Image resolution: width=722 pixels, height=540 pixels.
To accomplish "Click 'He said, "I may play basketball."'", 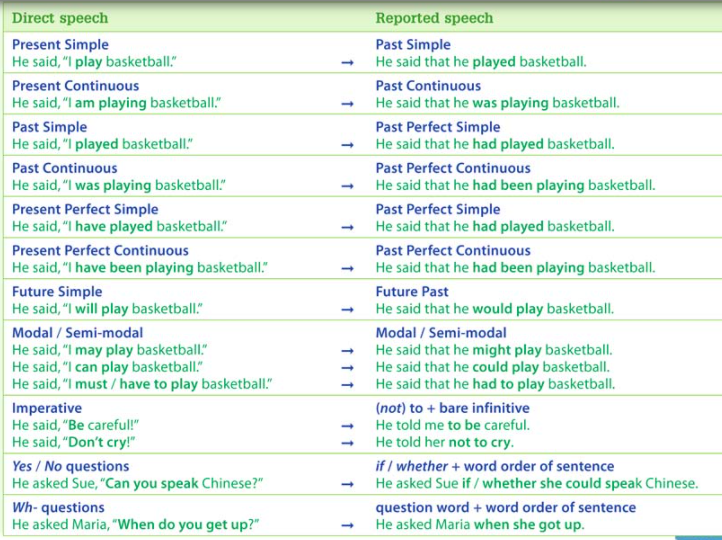I will [x=110, y=350].
